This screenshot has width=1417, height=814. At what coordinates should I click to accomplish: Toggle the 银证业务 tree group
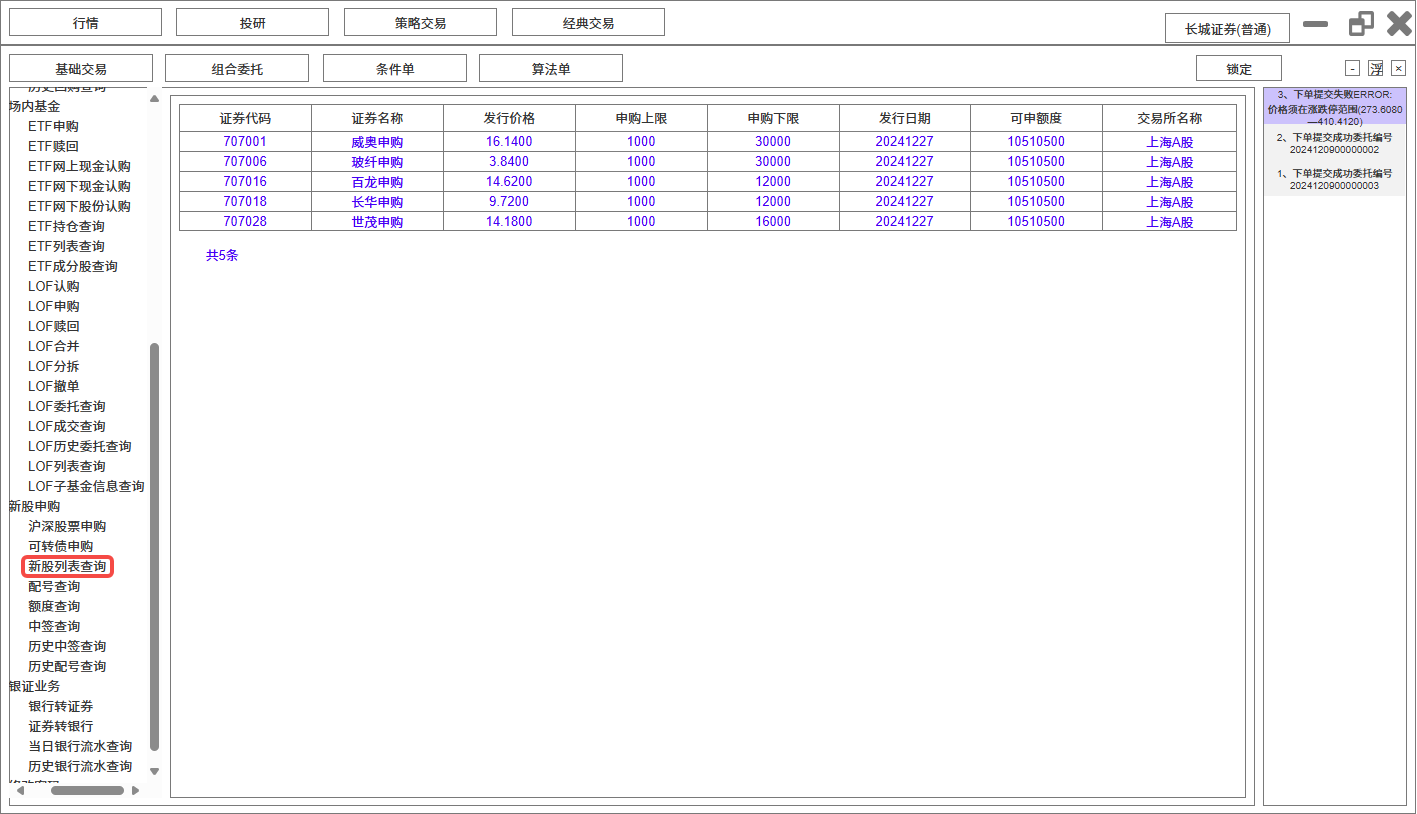pos(35,686)
